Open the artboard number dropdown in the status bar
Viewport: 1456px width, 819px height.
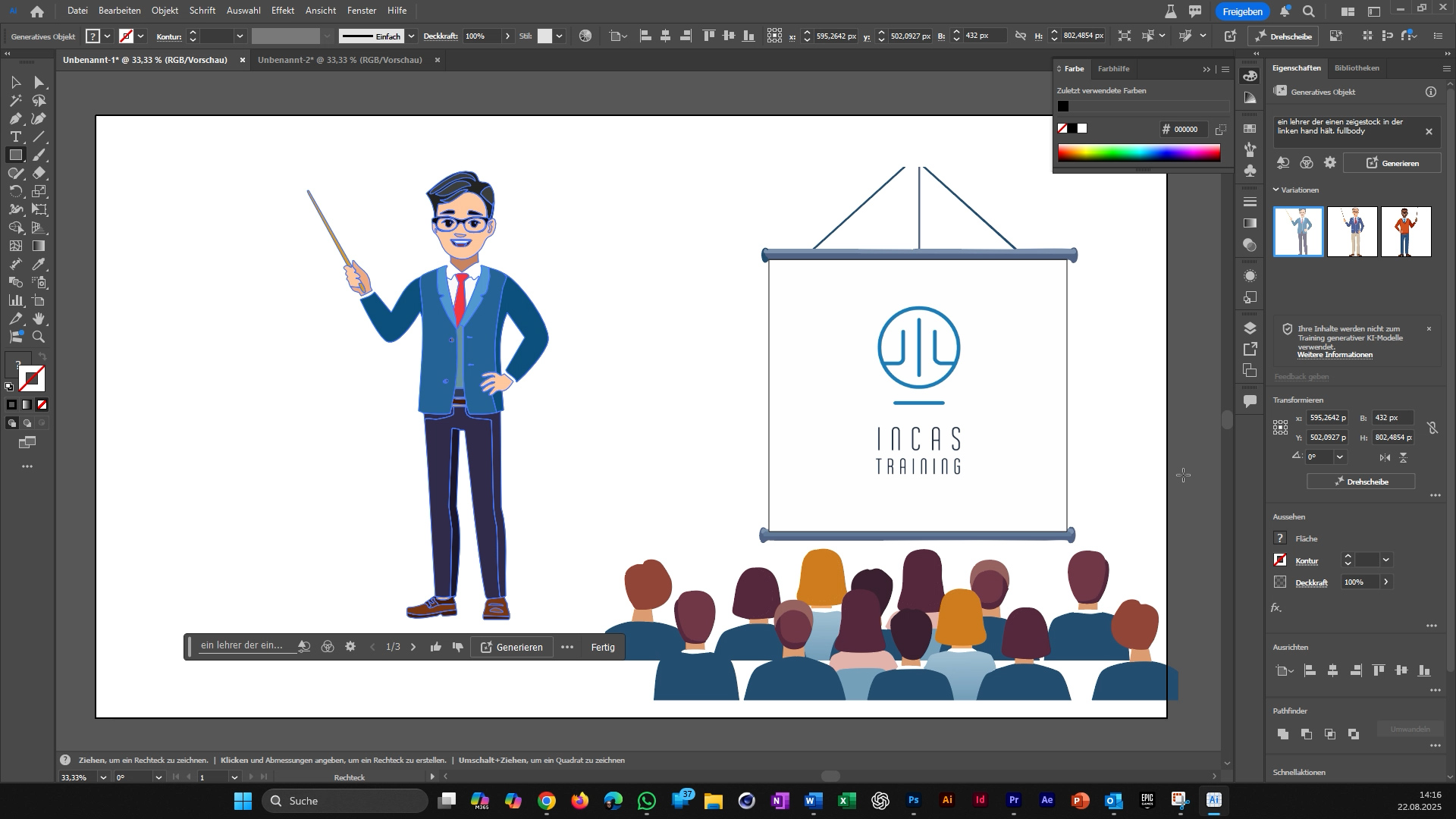click(x=234, y=777)
